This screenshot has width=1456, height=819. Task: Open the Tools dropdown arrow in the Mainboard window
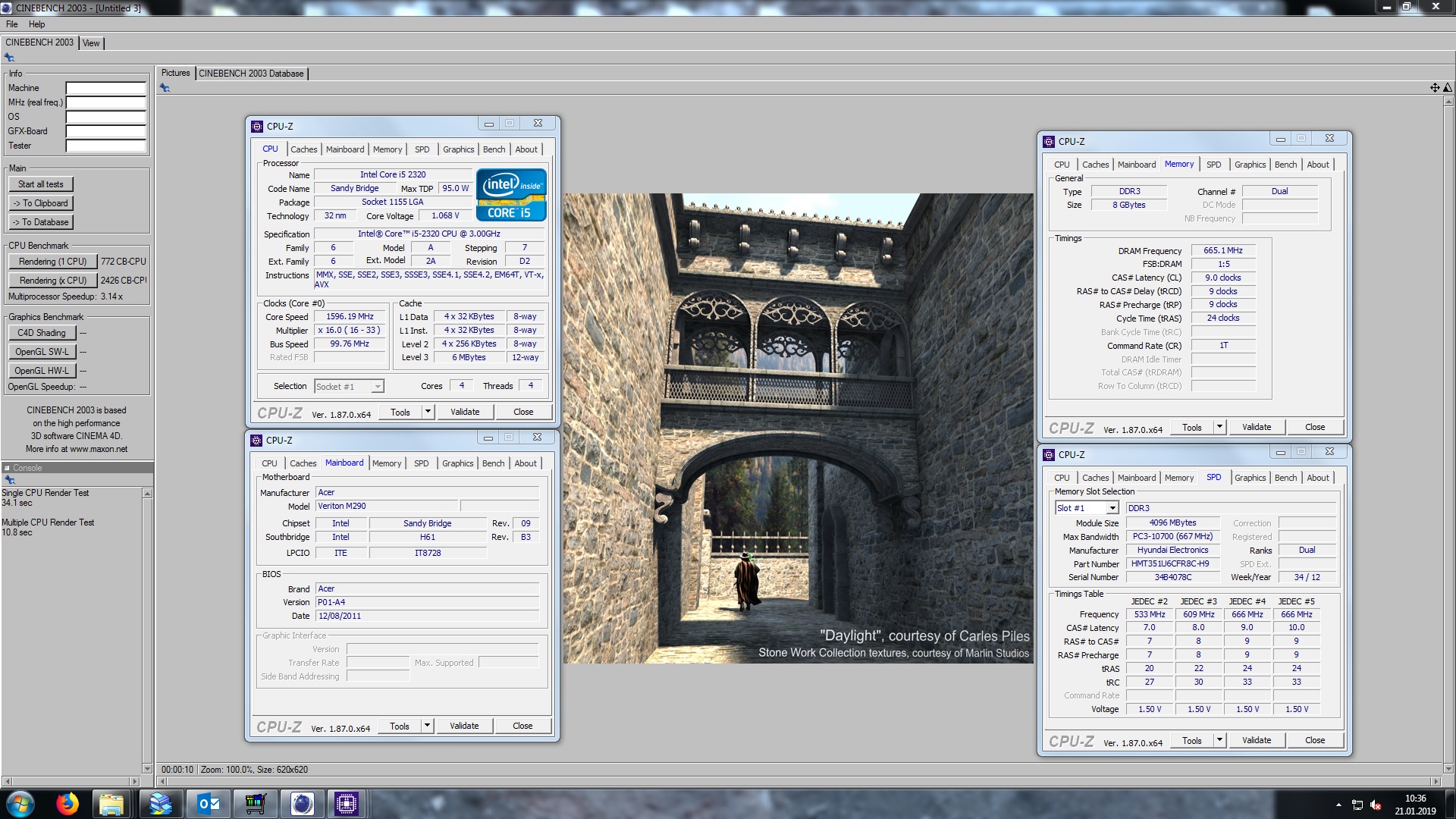point(427,726)
